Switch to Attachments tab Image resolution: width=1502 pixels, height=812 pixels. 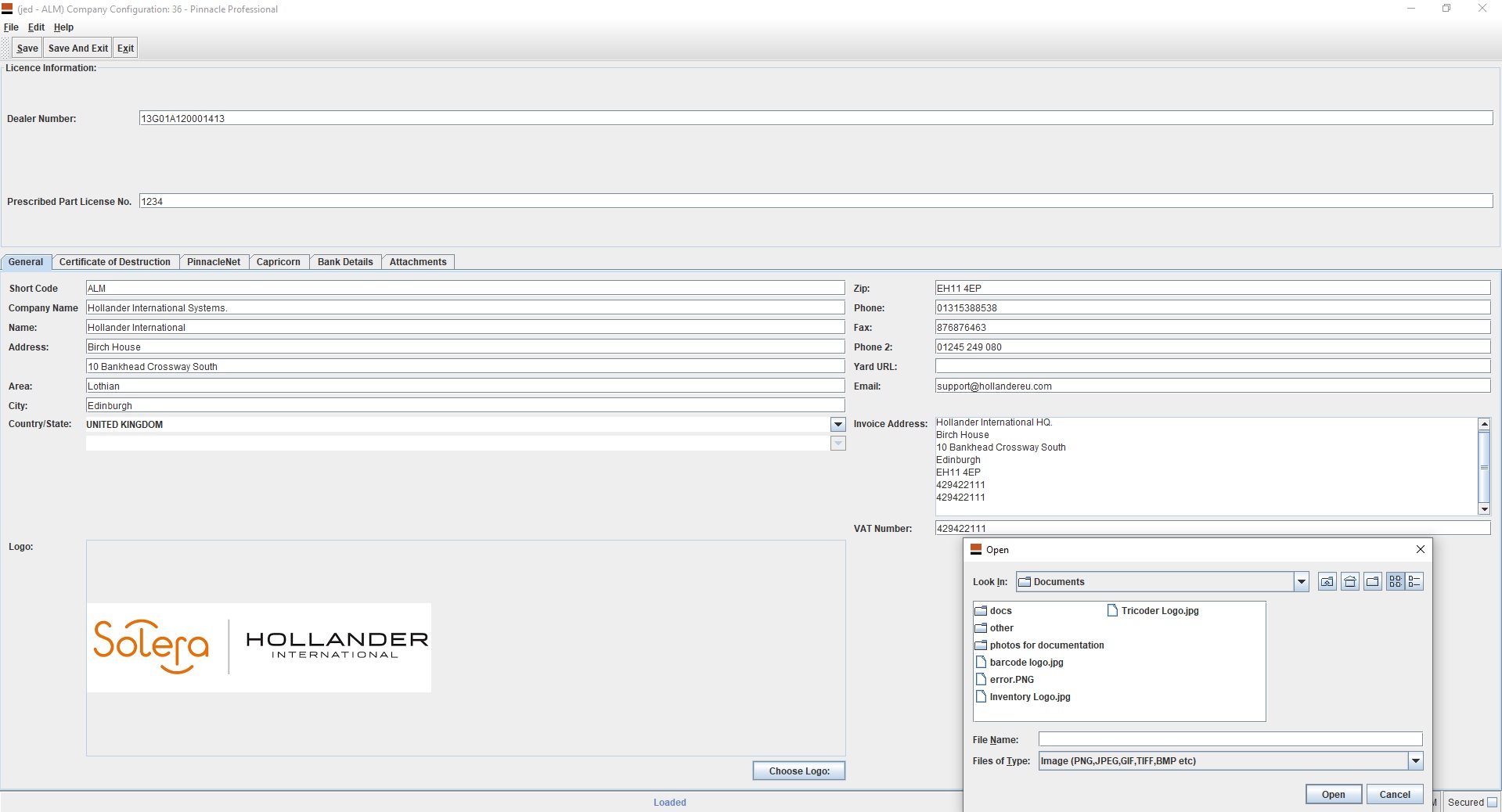(x=418, y=262)
